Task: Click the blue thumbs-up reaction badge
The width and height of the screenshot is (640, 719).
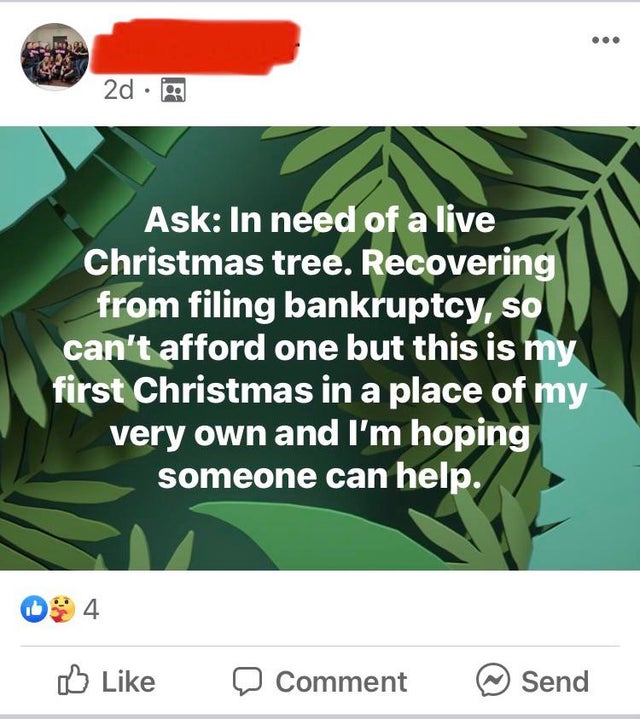Action: pos(34,609)
